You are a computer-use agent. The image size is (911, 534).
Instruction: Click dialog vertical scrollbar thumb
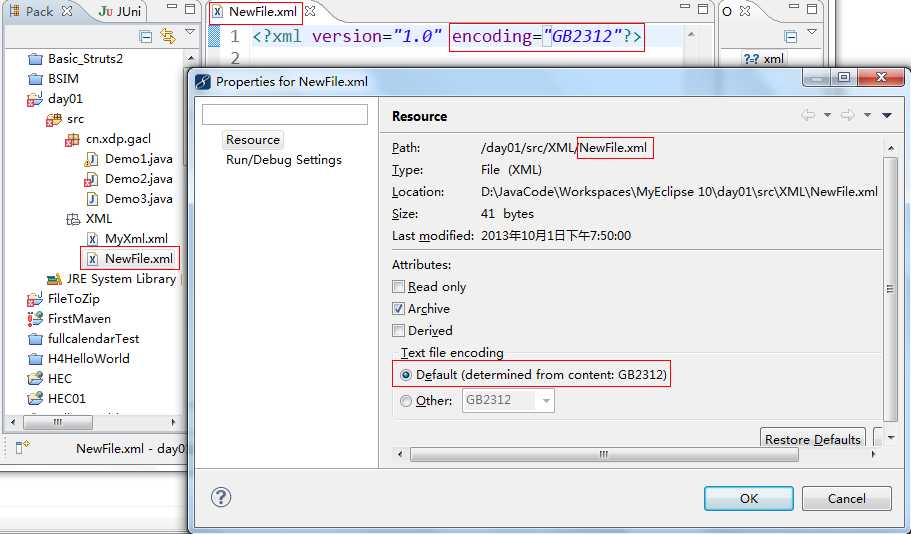tap(890, 289)
